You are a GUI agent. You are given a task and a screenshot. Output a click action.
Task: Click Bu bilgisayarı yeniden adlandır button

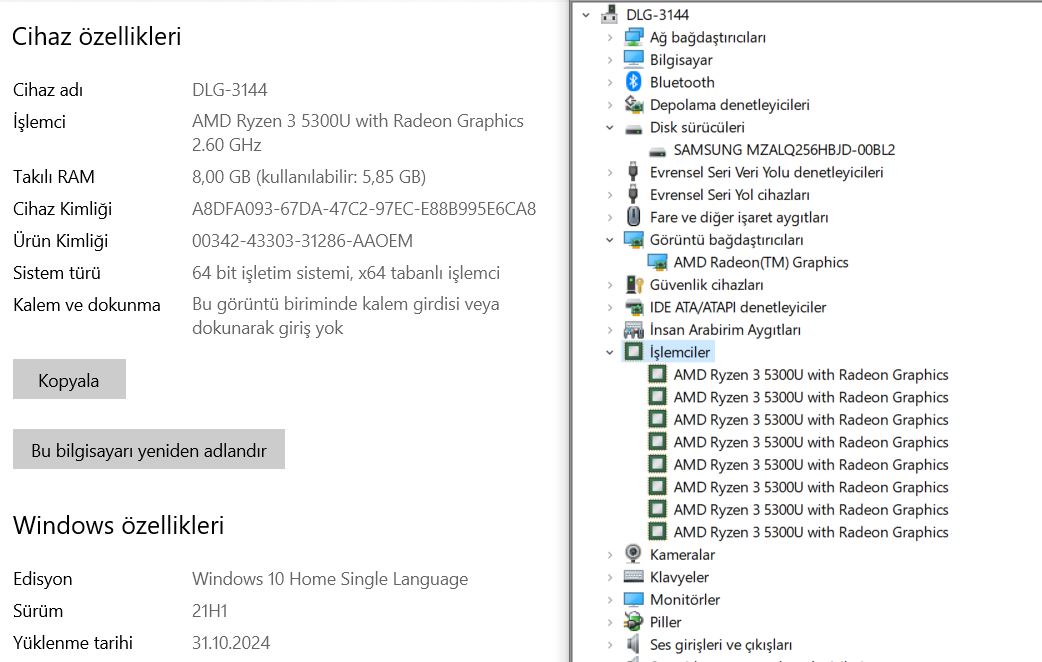(149, 449)
